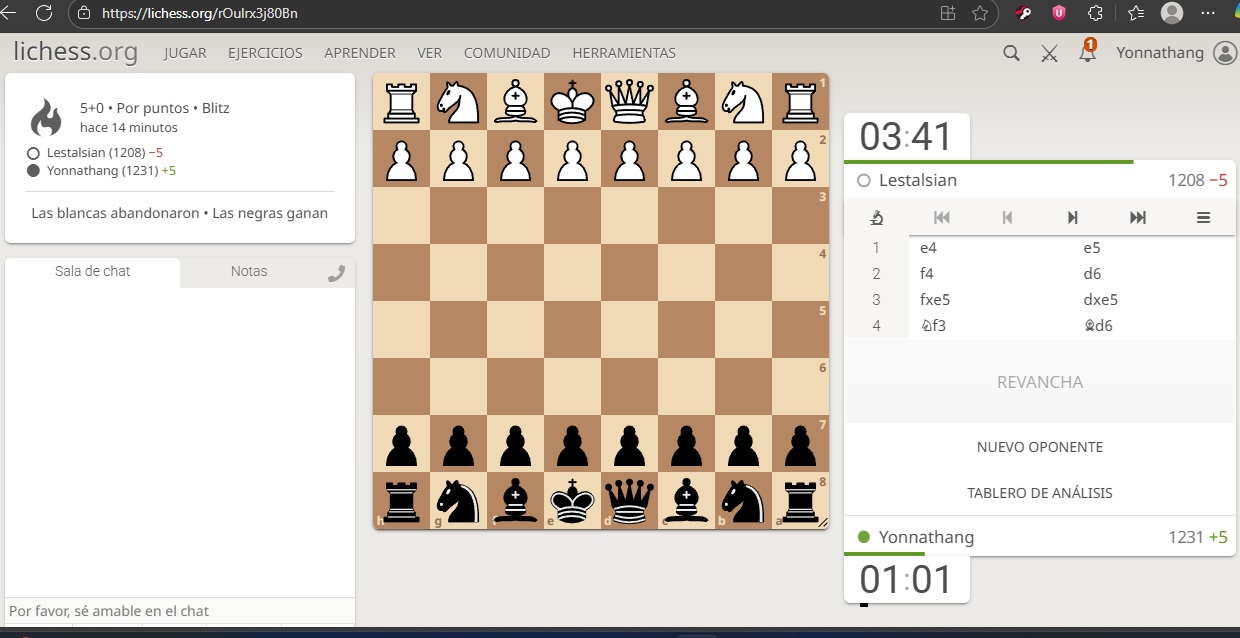Select the Sala de chat tab

coord(92,271)
